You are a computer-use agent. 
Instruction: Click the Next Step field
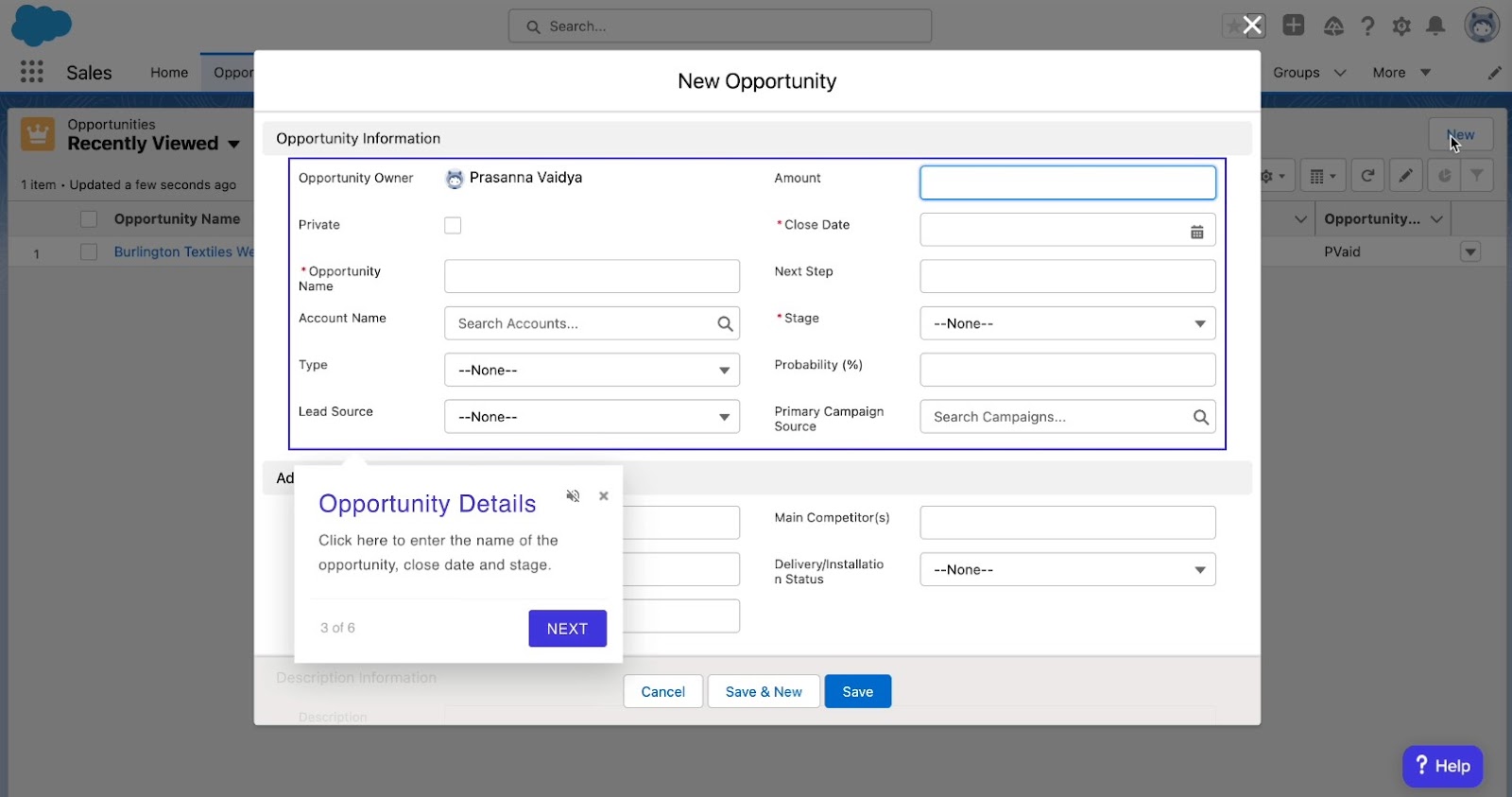click(x=1068, y=276)
